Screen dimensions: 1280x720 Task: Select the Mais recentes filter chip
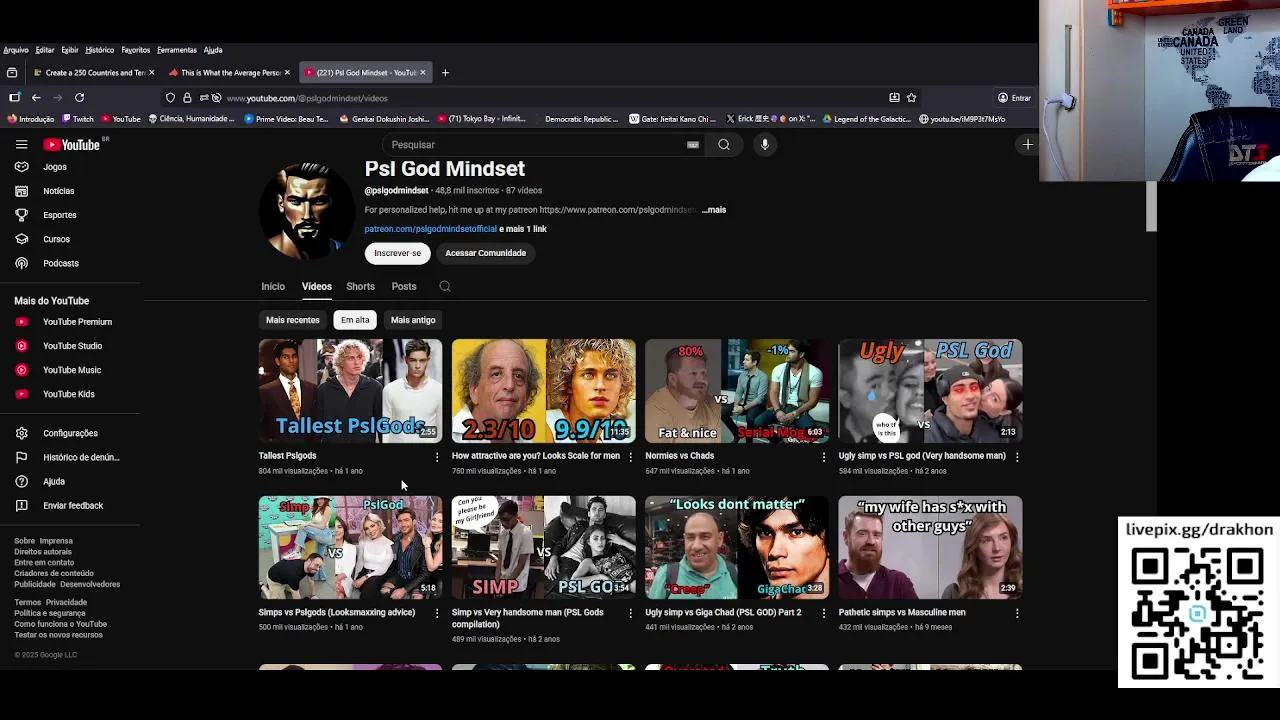293,320
